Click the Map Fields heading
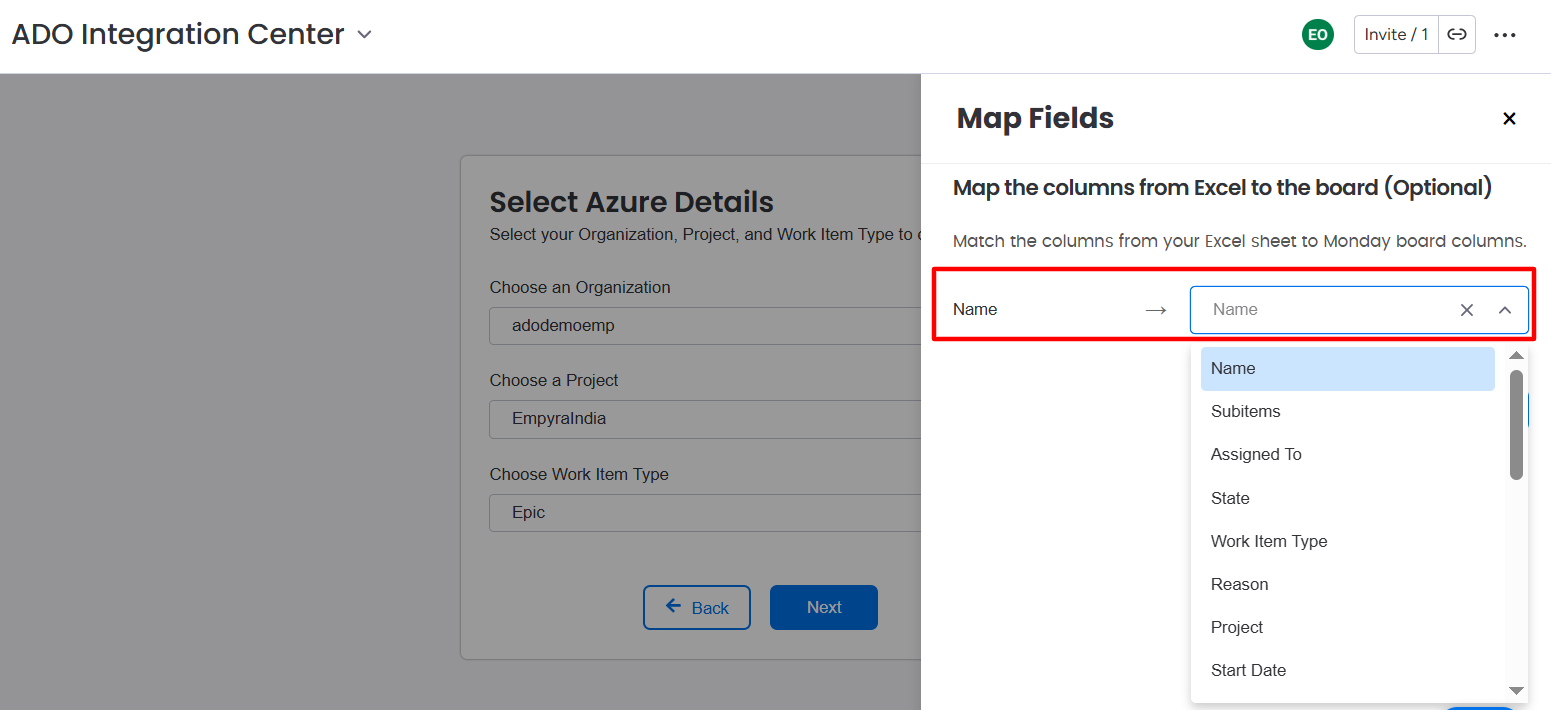Viewport: 1551px width, 710px height. [1035, 118]
